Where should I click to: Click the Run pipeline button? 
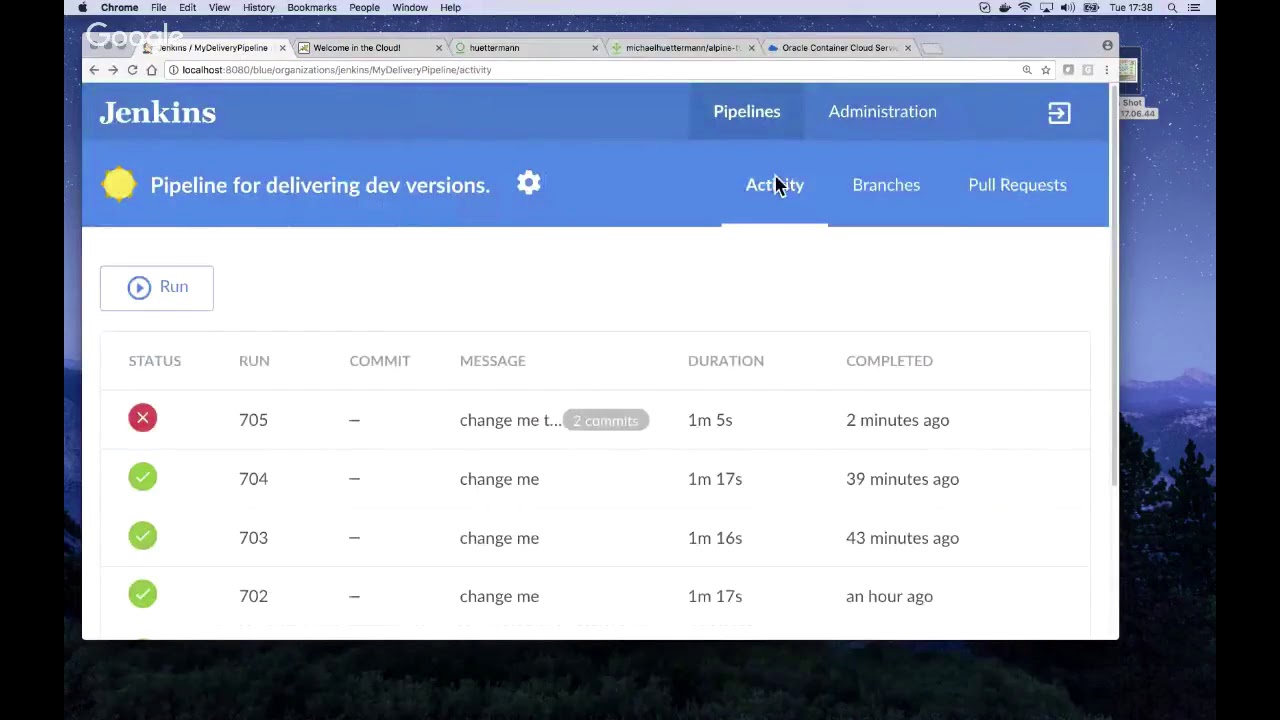coord(157,287)
